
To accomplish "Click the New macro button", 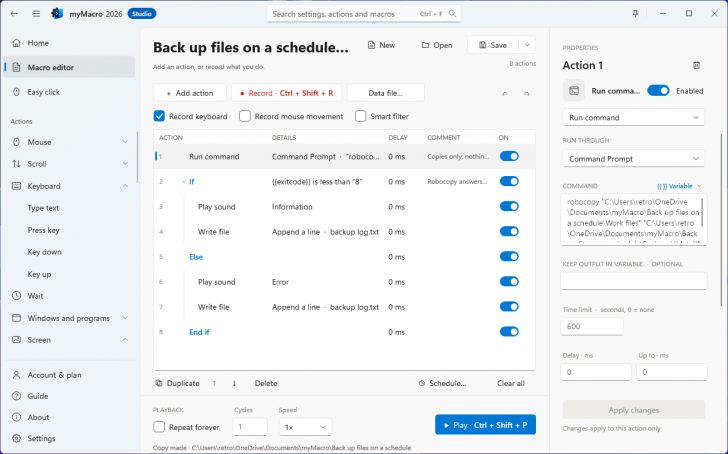I will (381, 45).
